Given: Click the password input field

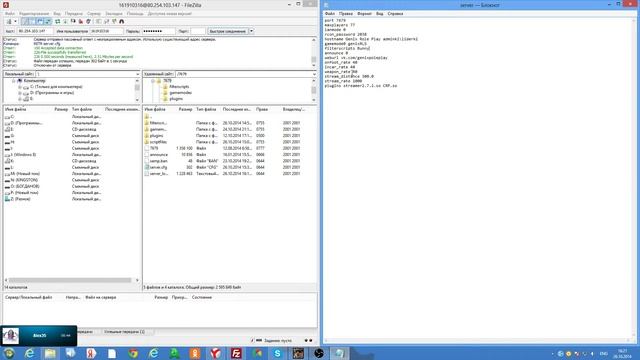Looking at the screenshot, I should [x=159, y=31].
